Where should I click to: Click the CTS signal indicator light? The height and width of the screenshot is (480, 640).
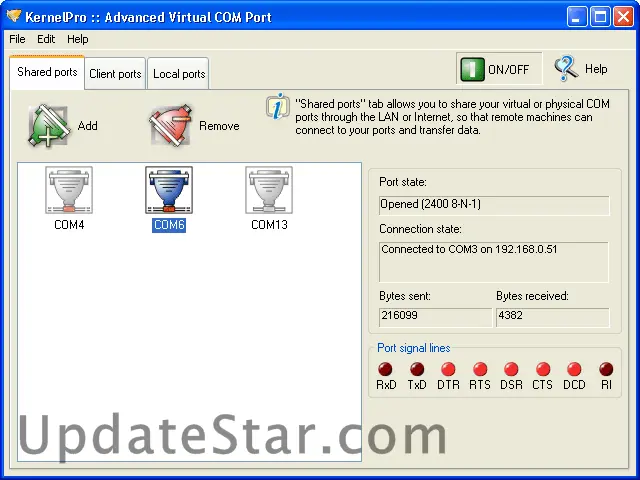tap(543, 369)
